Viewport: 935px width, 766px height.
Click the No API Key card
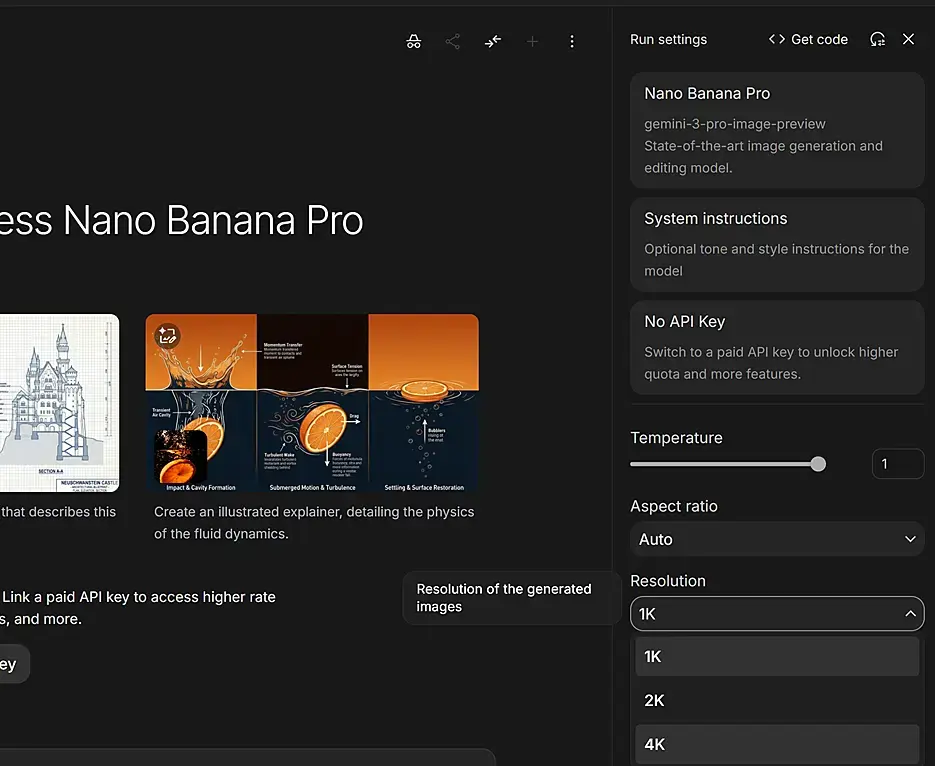click(x=777, y=347)
